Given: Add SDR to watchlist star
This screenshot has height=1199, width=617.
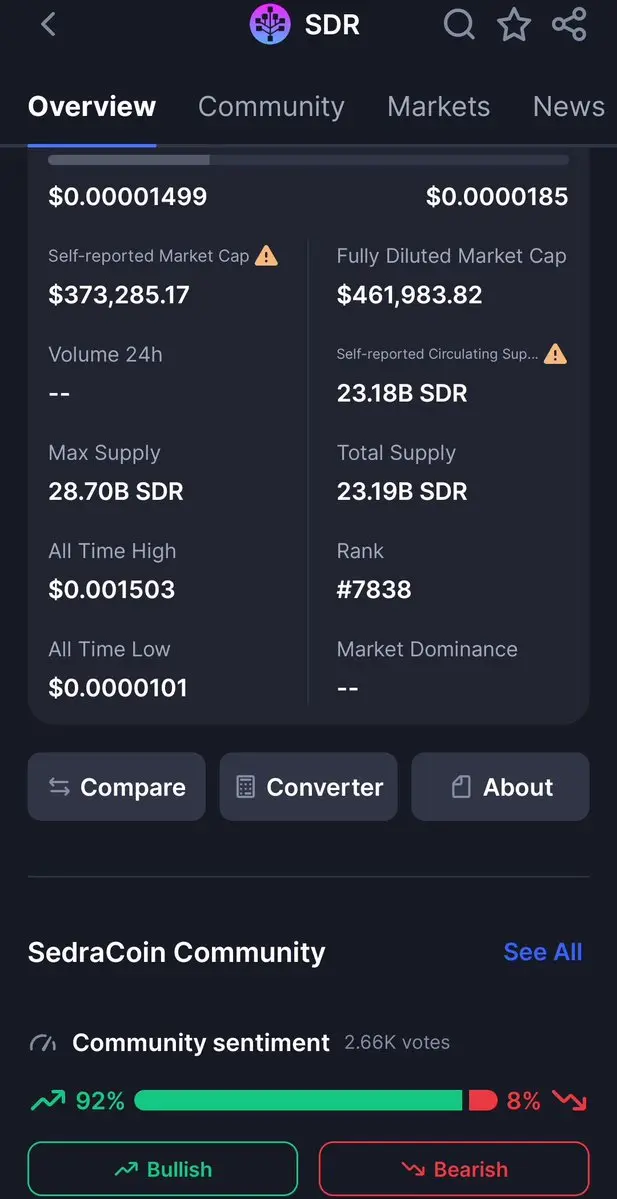Looking at the screenshot, I should pyautogui.click(x=514, y=24).
